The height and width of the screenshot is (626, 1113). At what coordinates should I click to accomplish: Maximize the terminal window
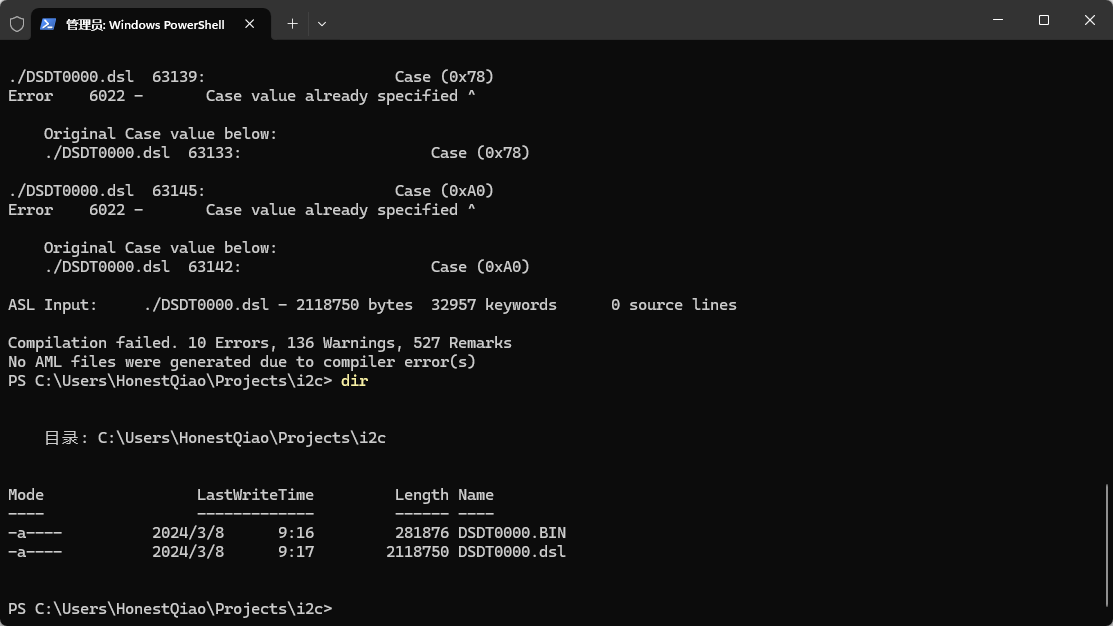pos(1044,20)
